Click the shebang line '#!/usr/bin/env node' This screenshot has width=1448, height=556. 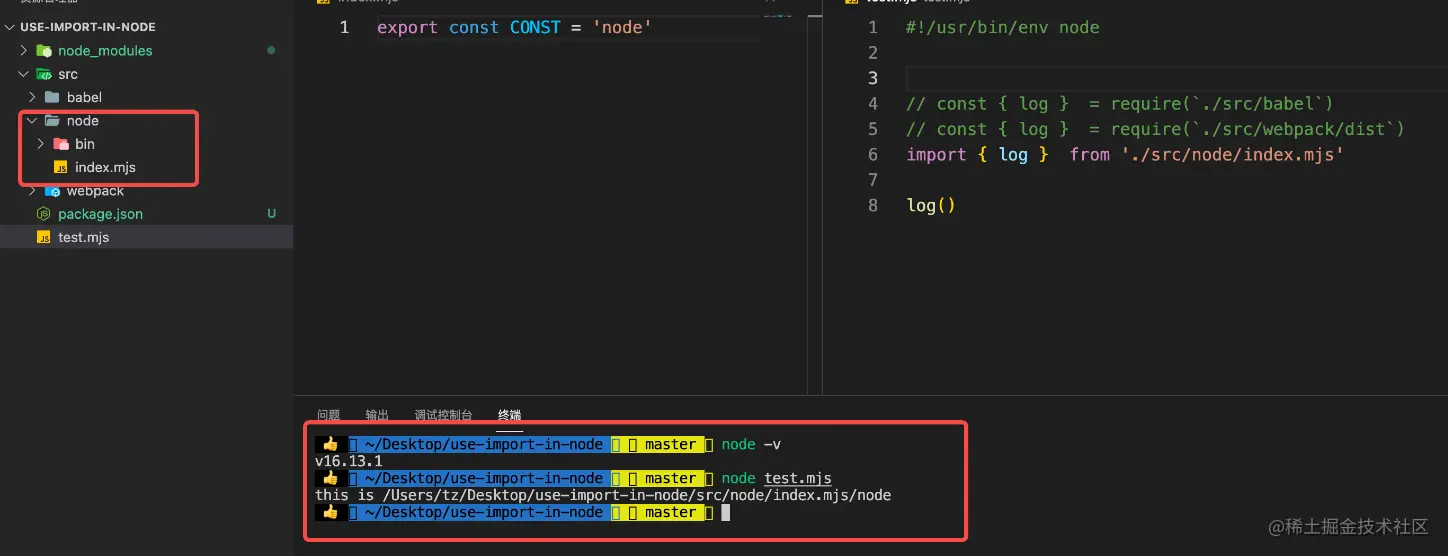coord(1002,27)
